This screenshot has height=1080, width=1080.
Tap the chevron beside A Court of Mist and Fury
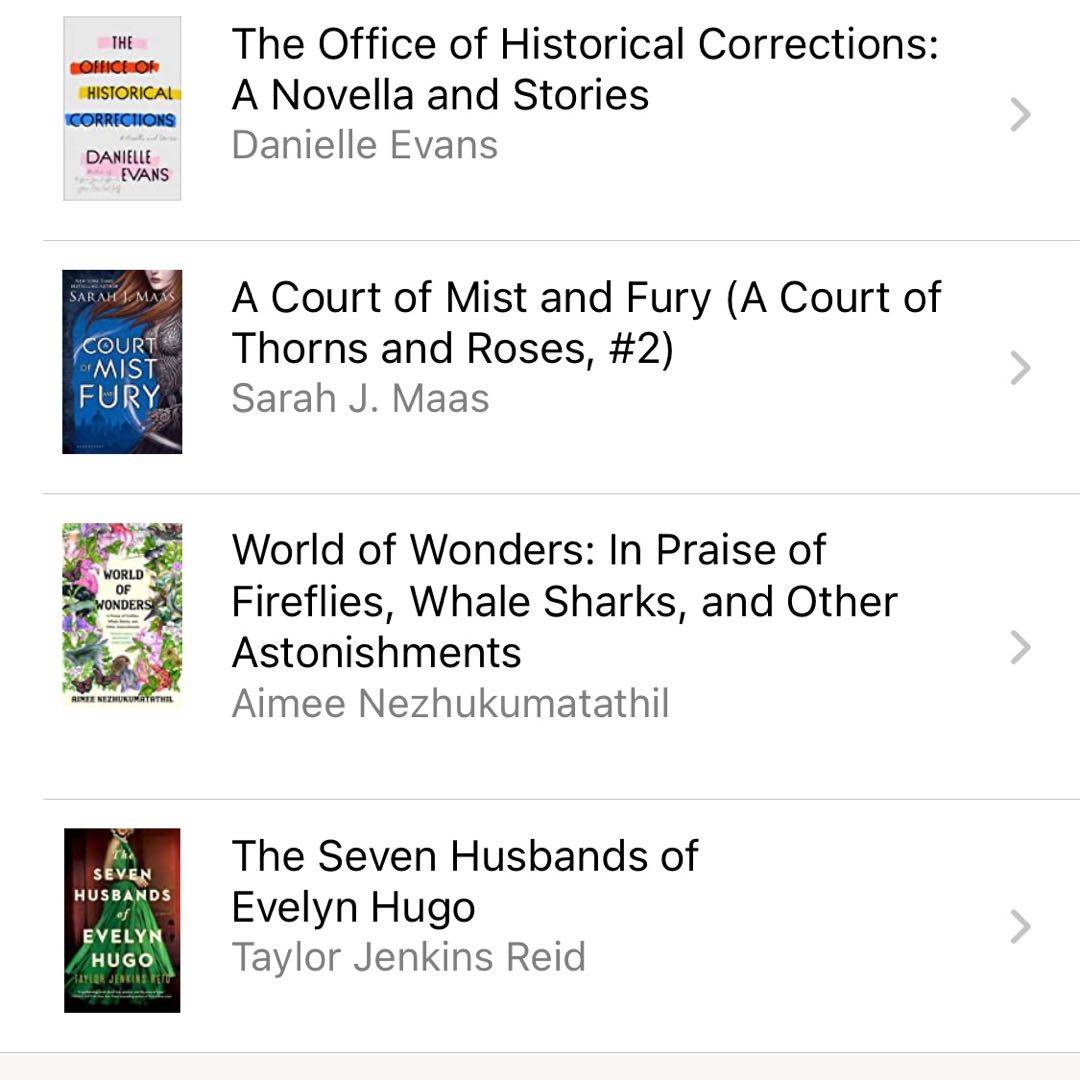coord(1020,368)
